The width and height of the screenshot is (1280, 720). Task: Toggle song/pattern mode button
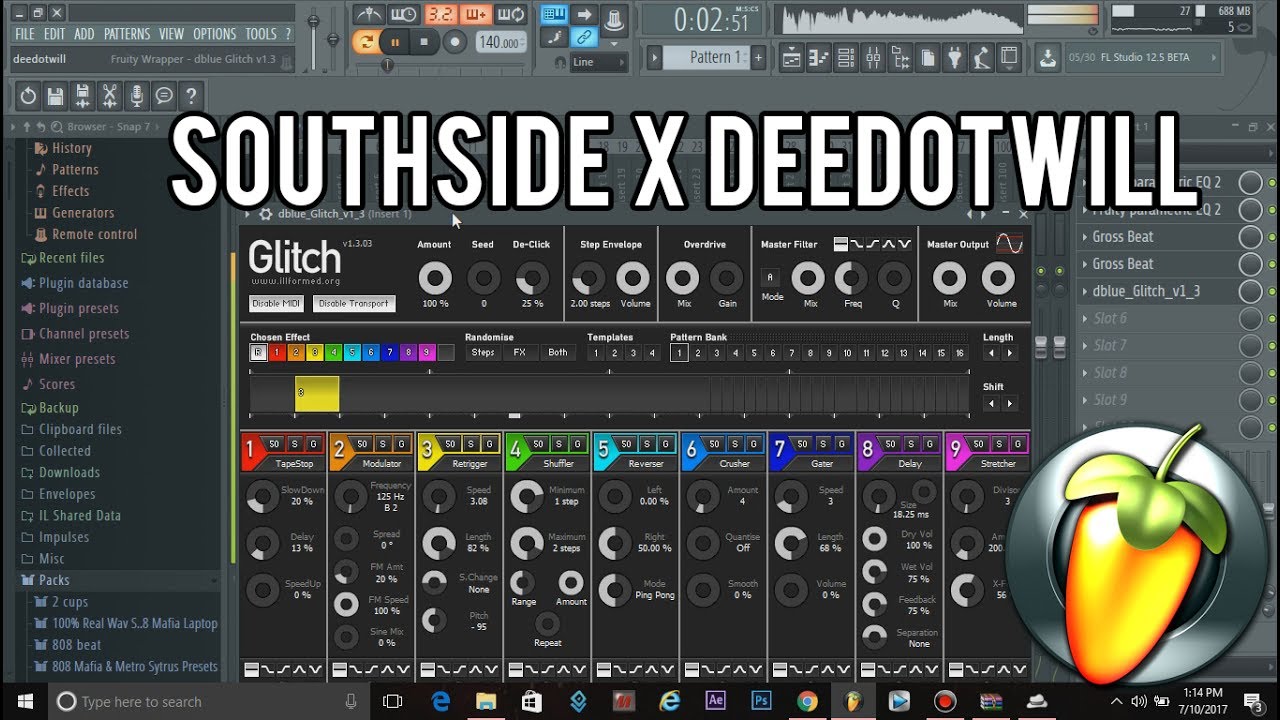pyautogui.click(x=365, y=41)
